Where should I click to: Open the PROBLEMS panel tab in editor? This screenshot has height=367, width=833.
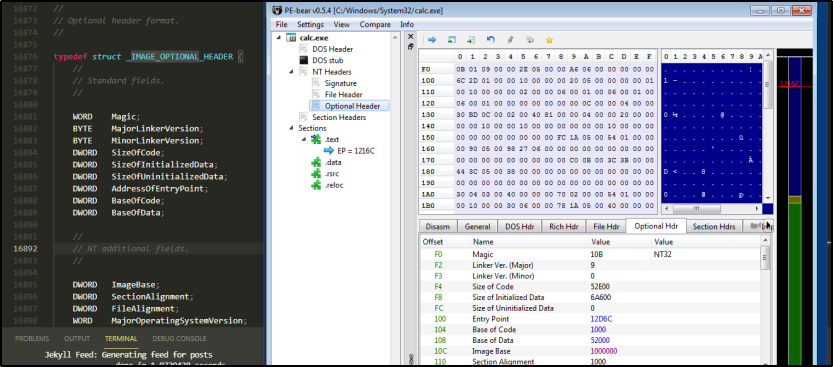click(x=32, y=338)
